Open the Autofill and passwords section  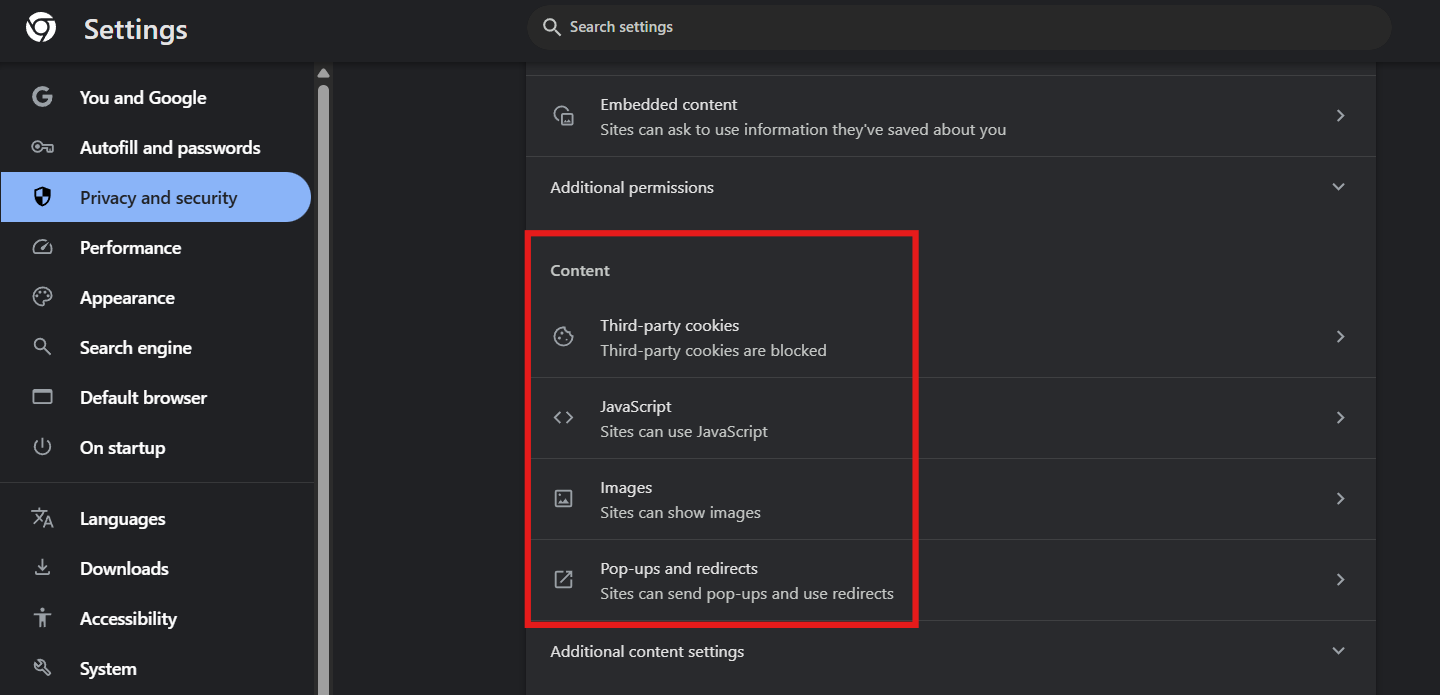tap(169, 148)
